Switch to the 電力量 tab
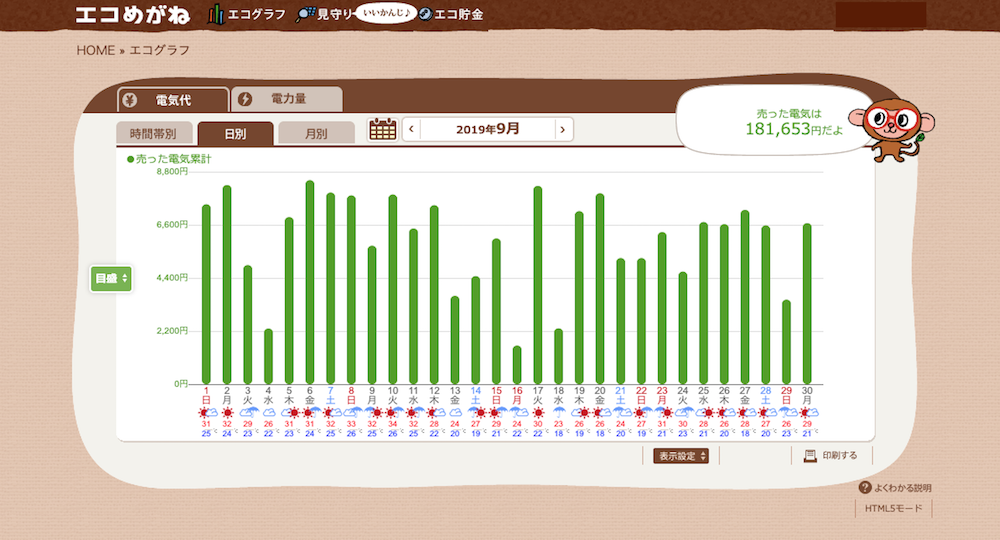Image resolution: width=1000 pixels, height=540 pixels. [x=287, y=99]
